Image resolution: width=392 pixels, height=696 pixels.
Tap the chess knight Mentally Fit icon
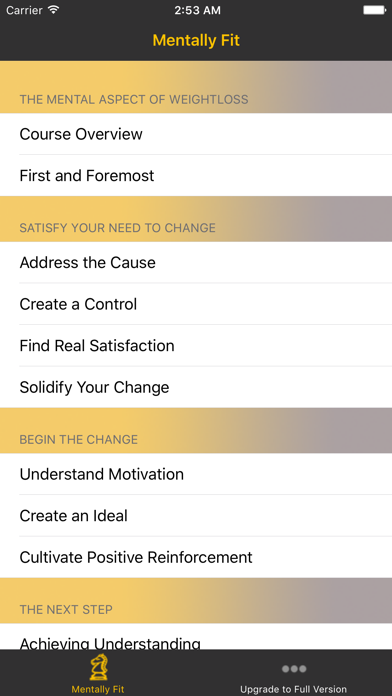click(98, 668)
